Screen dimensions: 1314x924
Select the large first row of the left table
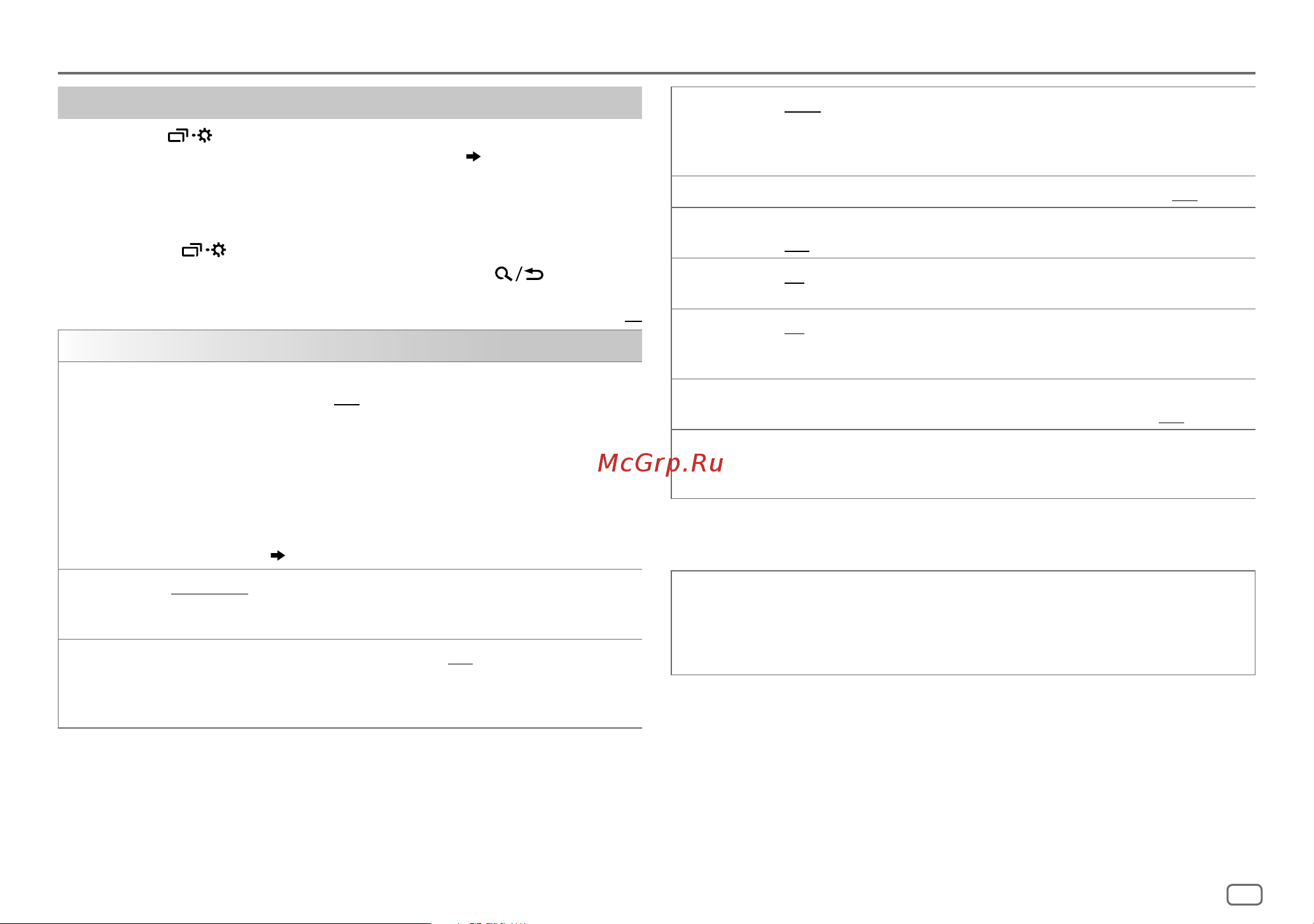[x=349, y=465]
